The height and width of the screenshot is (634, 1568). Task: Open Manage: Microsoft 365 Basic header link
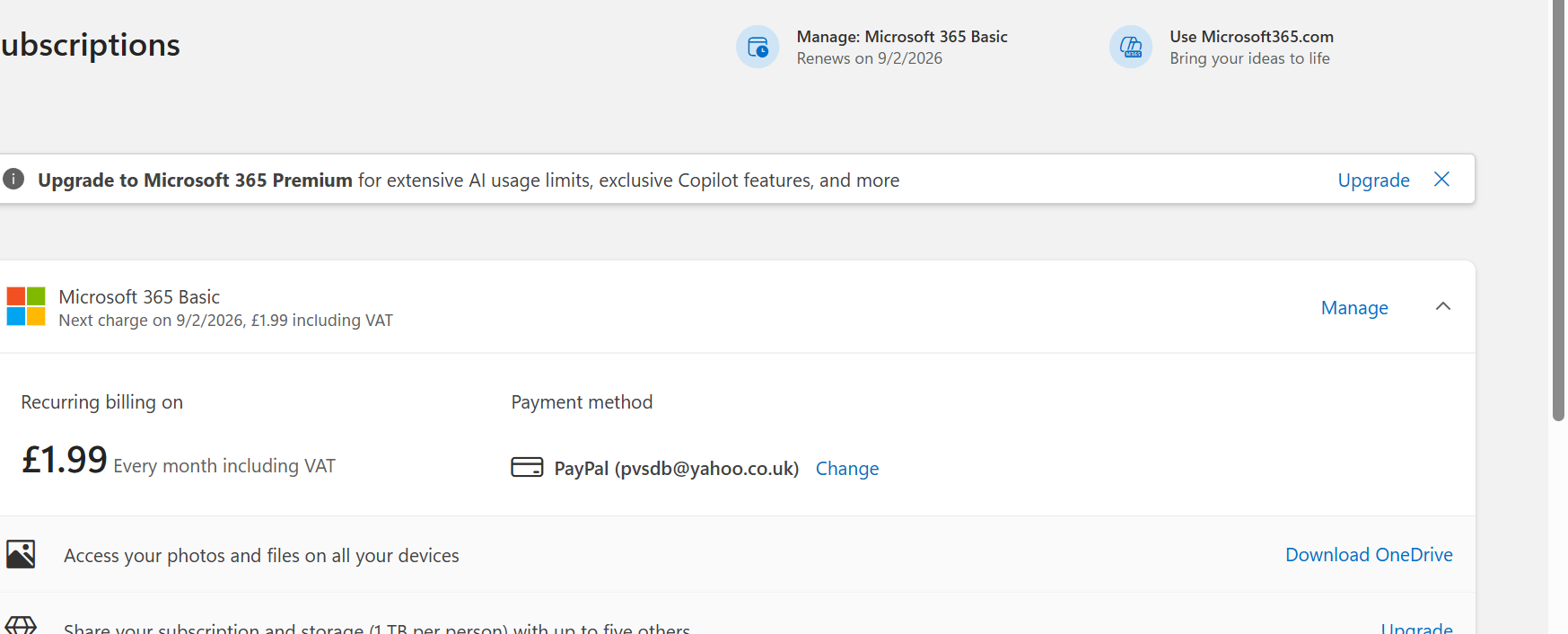pos(902,37)
